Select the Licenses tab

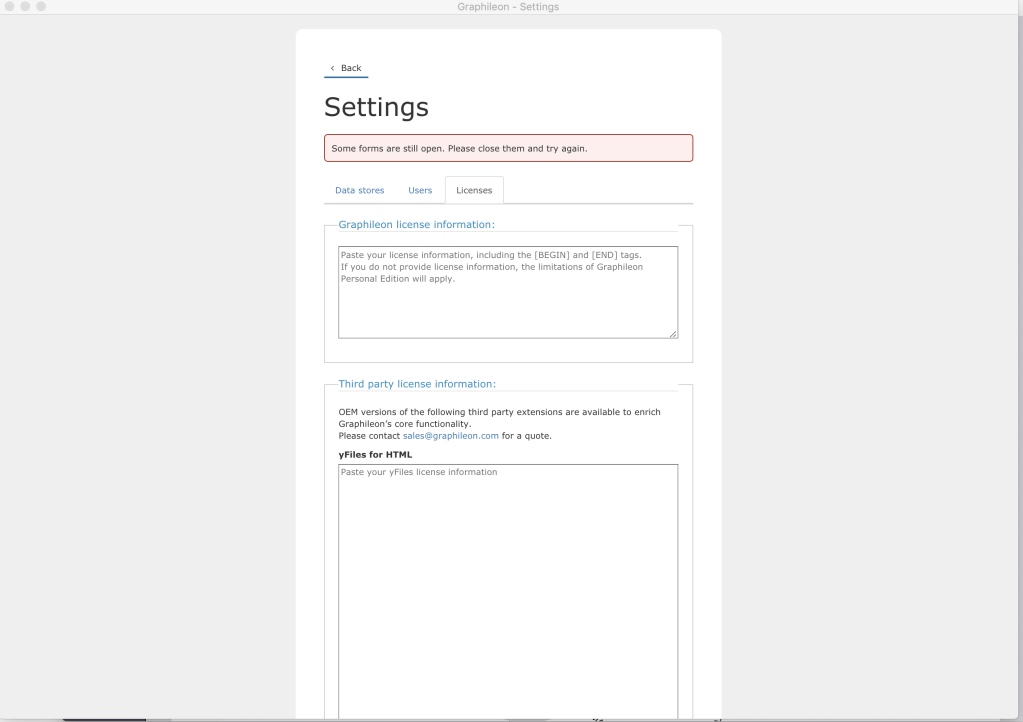(474, 190)
